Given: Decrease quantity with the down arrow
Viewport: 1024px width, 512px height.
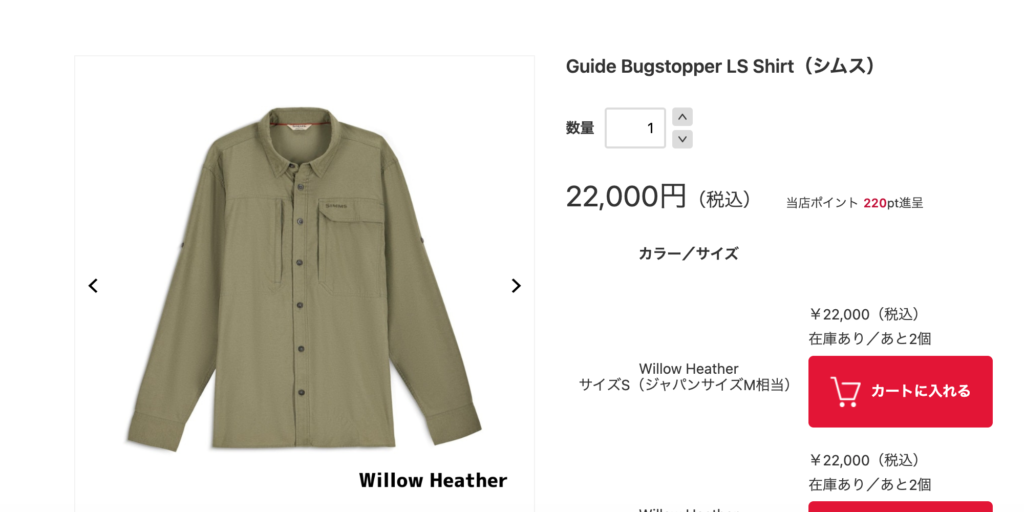Looking at the screenshot, I should [682, 139].
